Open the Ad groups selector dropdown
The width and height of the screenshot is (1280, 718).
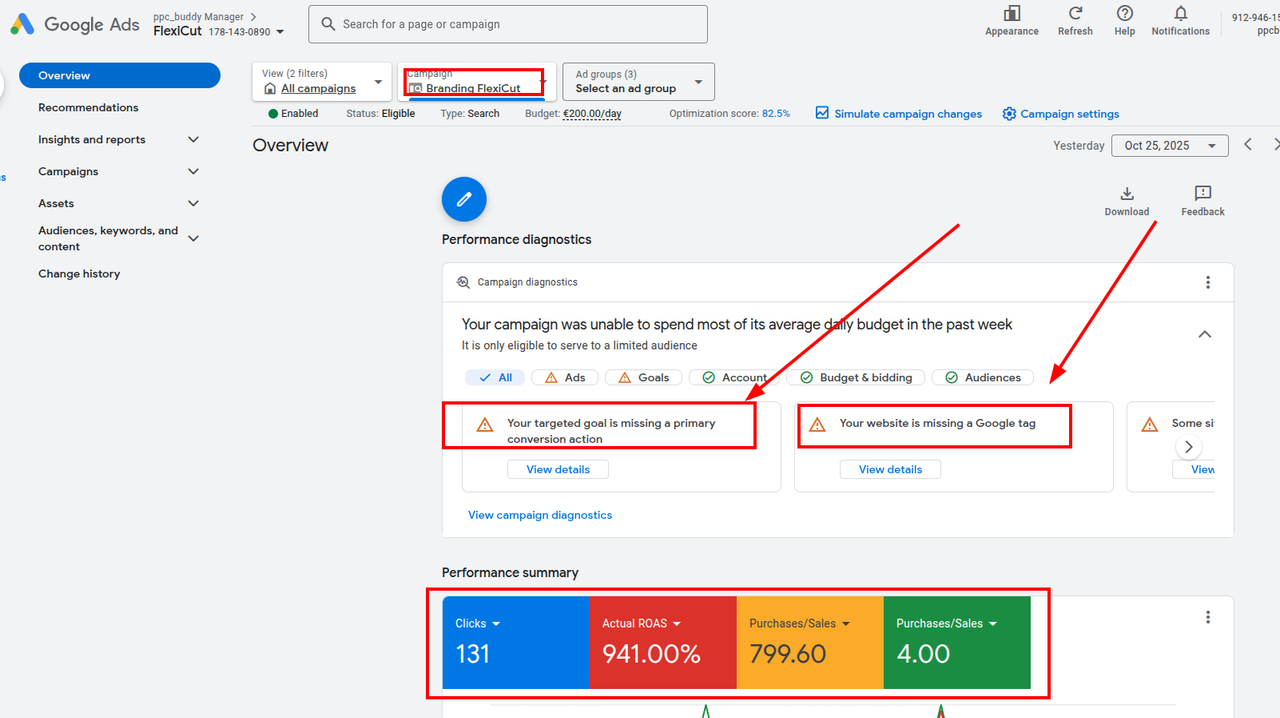[x=639, y=82]
